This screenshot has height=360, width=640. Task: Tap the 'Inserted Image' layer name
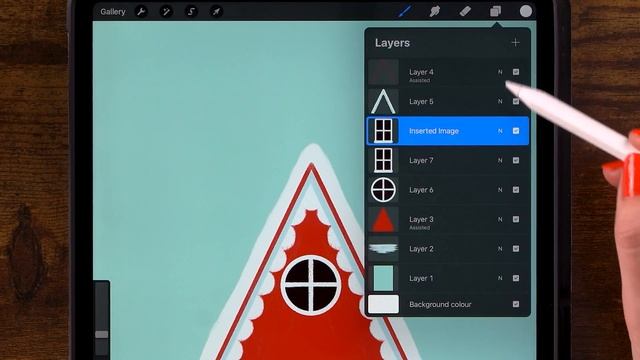coord(434,131)
